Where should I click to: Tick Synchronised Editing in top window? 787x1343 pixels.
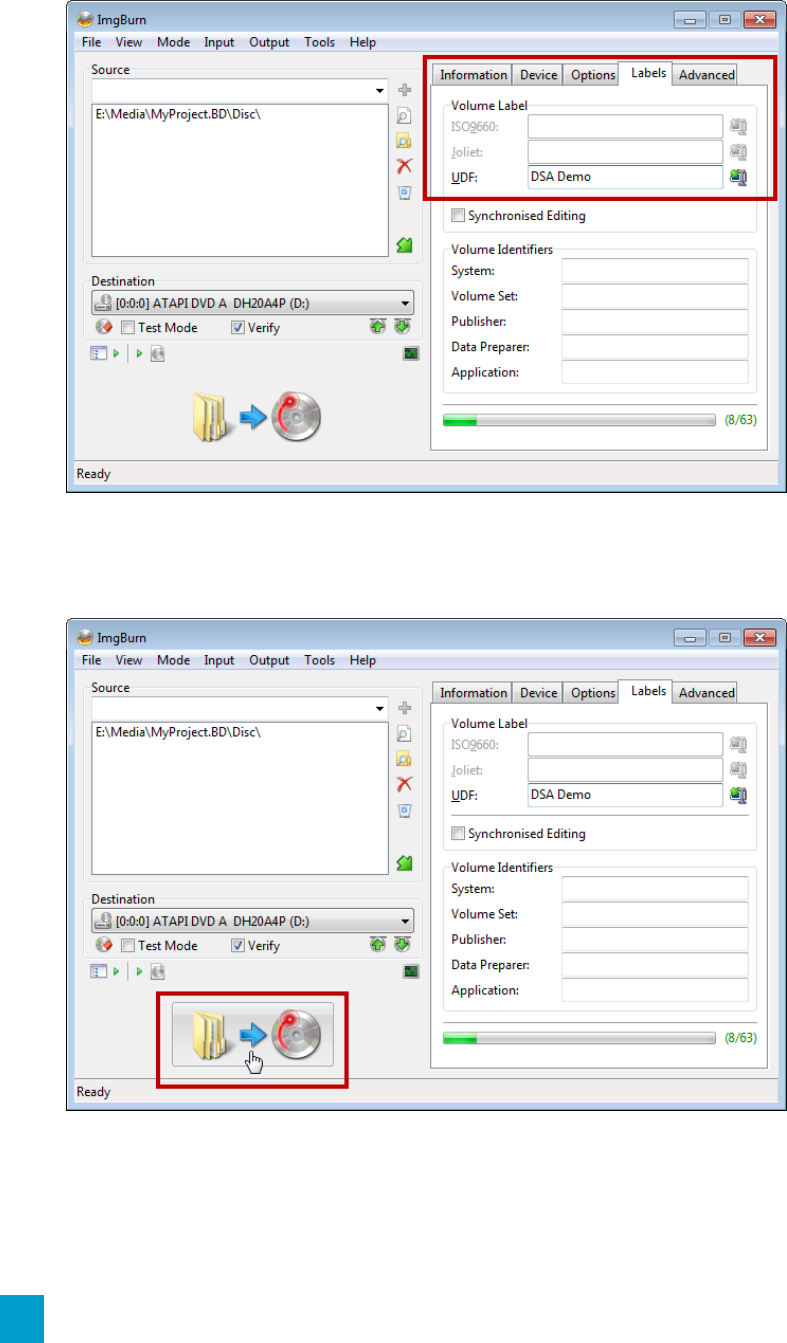(458, 215)
